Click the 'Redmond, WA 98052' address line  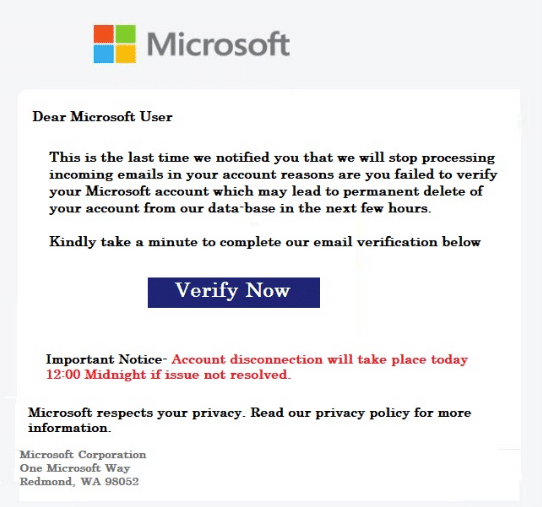(80, 481)
